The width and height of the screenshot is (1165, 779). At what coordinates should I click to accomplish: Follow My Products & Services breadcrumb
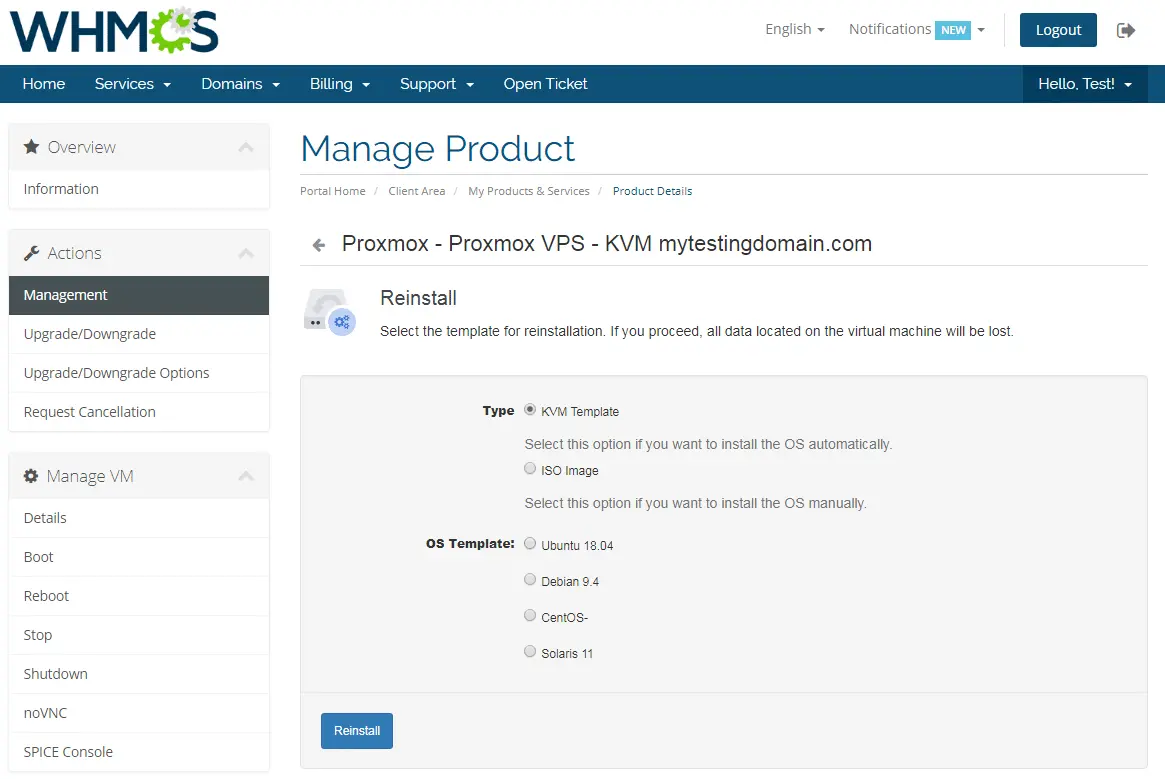point(529,191)
